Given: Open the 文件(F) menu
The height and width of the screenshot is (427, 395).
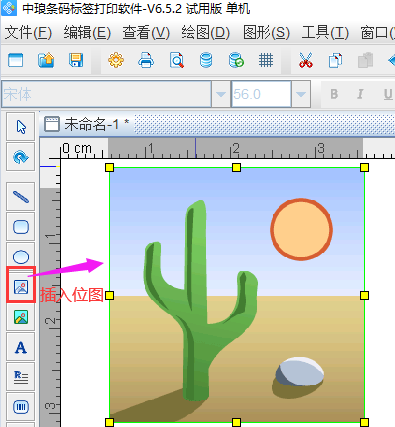Looking at the screenshot, I should (28, 33).
